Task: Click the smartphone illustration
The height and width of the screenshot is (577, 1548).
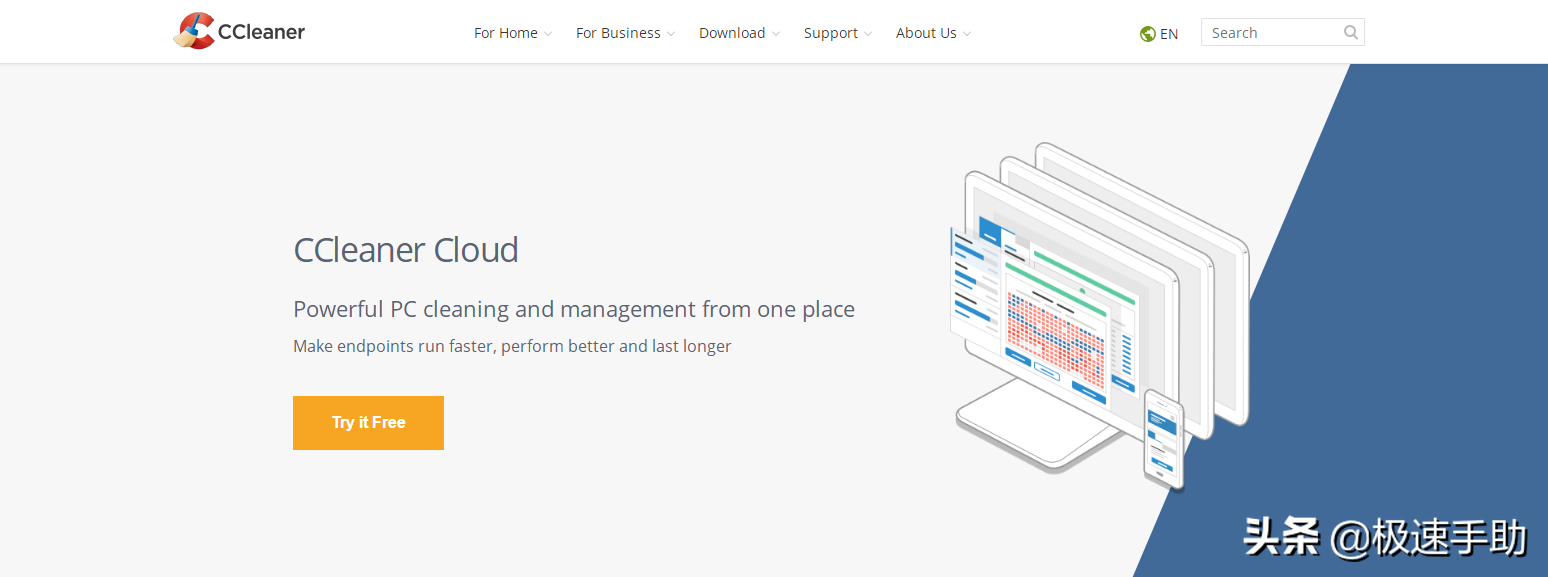Action: point(1164,440)
